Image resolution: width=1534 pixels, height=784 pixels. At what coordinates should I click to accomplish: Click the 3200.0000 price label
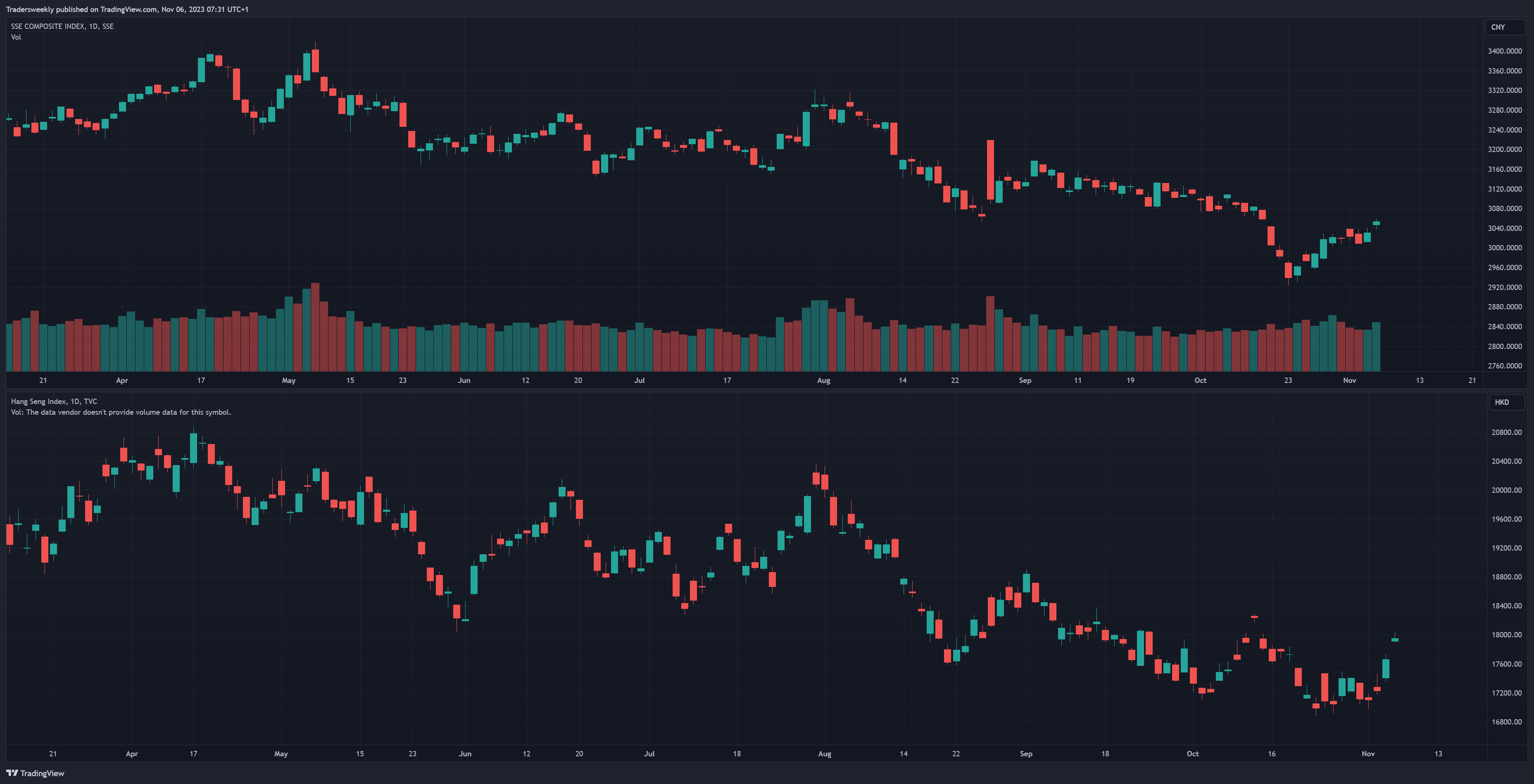1505,150
